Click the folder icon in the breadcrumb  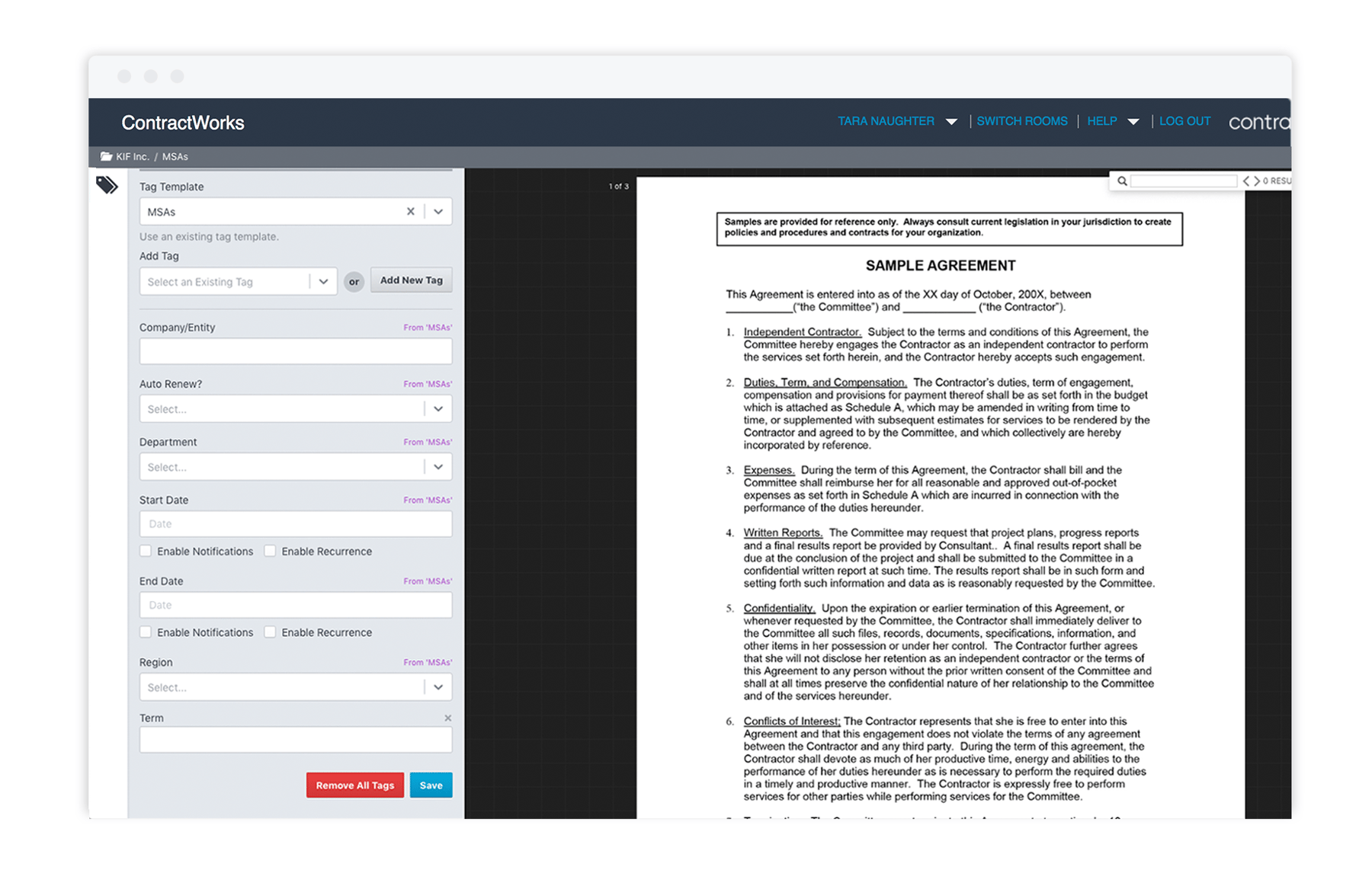pos(107,156)
